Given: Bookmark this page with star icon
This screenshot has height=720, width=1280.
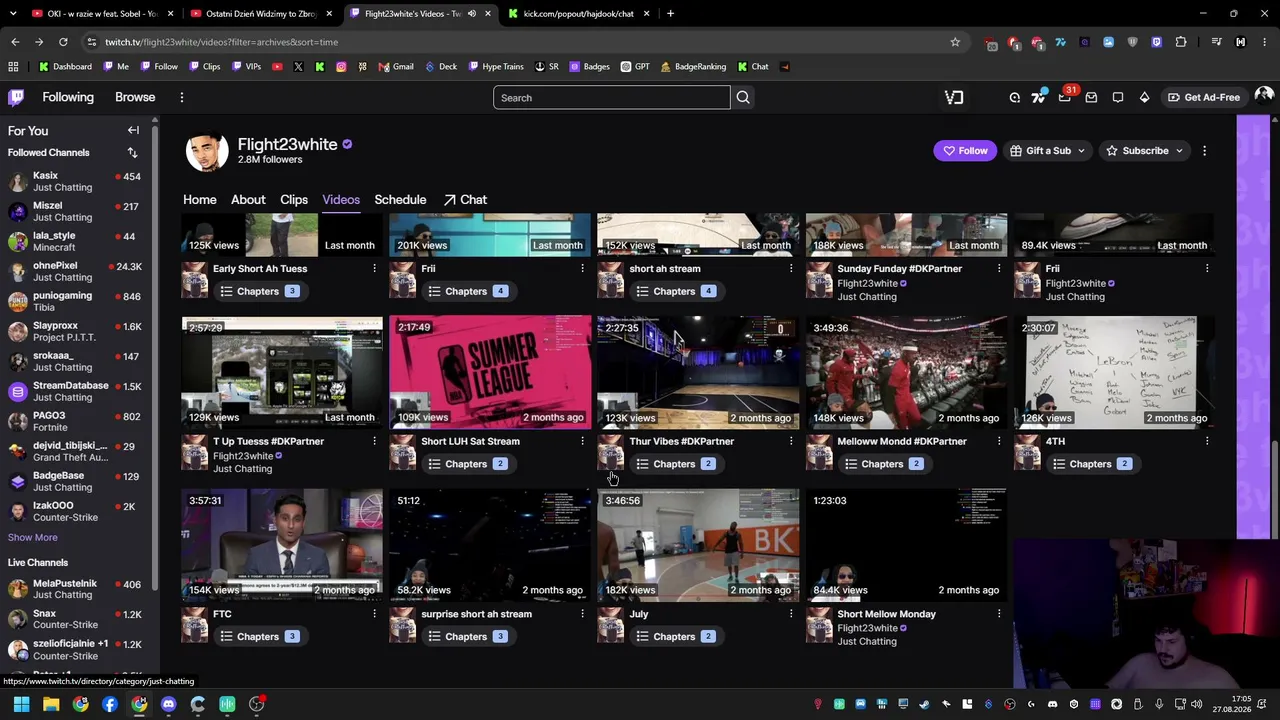Looking at the screenshot, I should coord(955,42).
